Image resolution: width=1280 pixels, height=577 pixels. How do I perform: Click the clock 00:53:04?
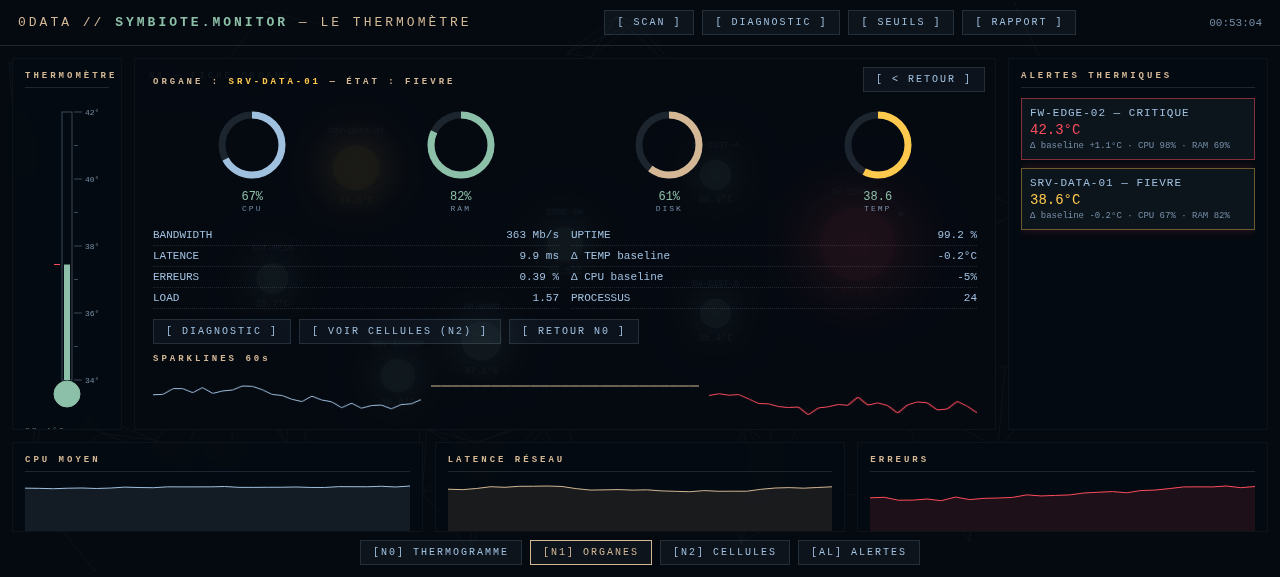1235,23
